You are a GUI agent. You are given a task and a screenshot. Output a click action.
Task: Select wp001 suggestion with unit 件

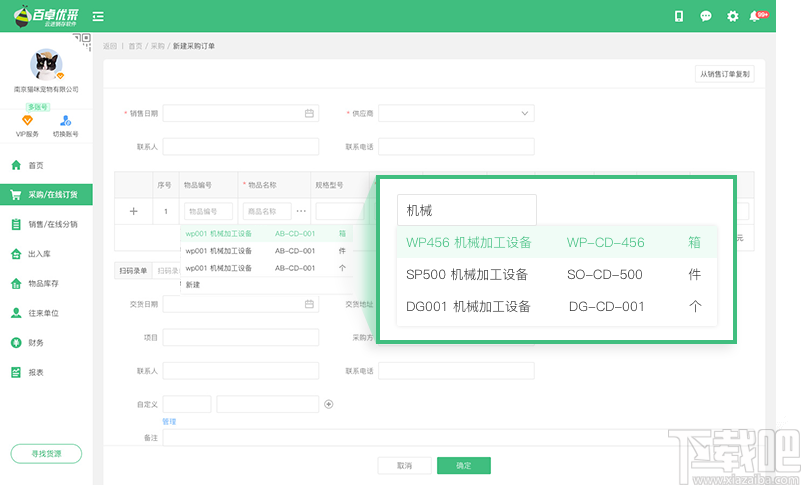pyautogui.click(x=266, y=251)
